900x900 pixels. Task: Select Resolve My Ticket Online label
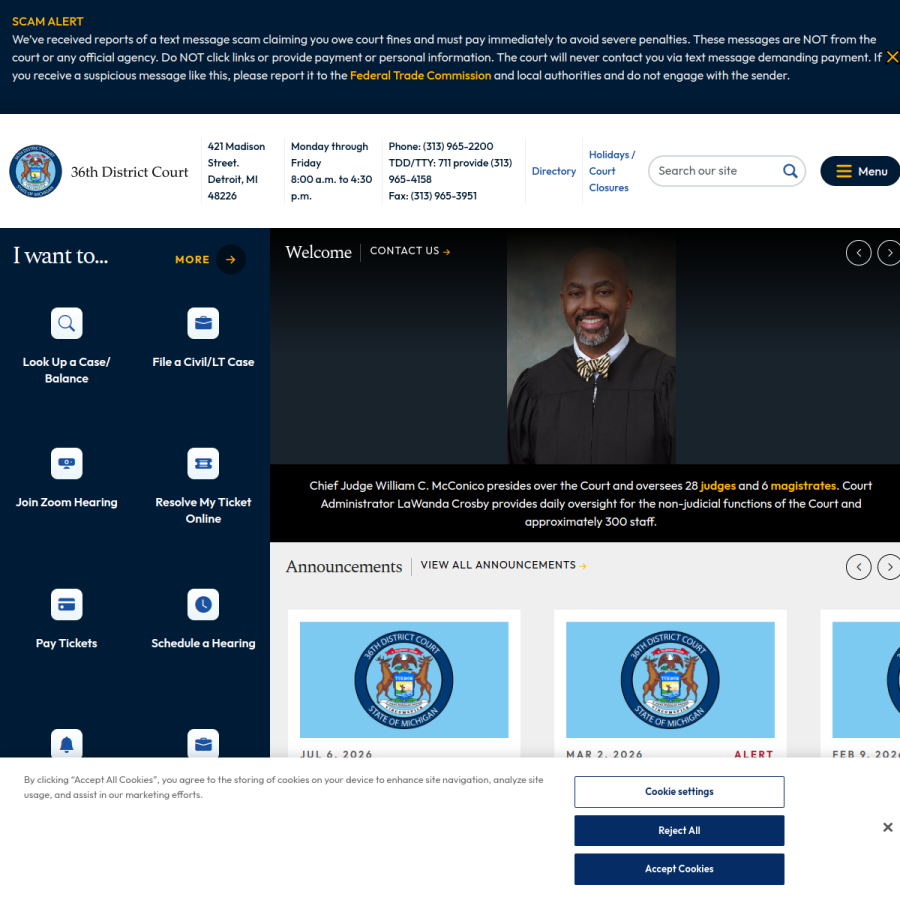[x=203, y=510]
